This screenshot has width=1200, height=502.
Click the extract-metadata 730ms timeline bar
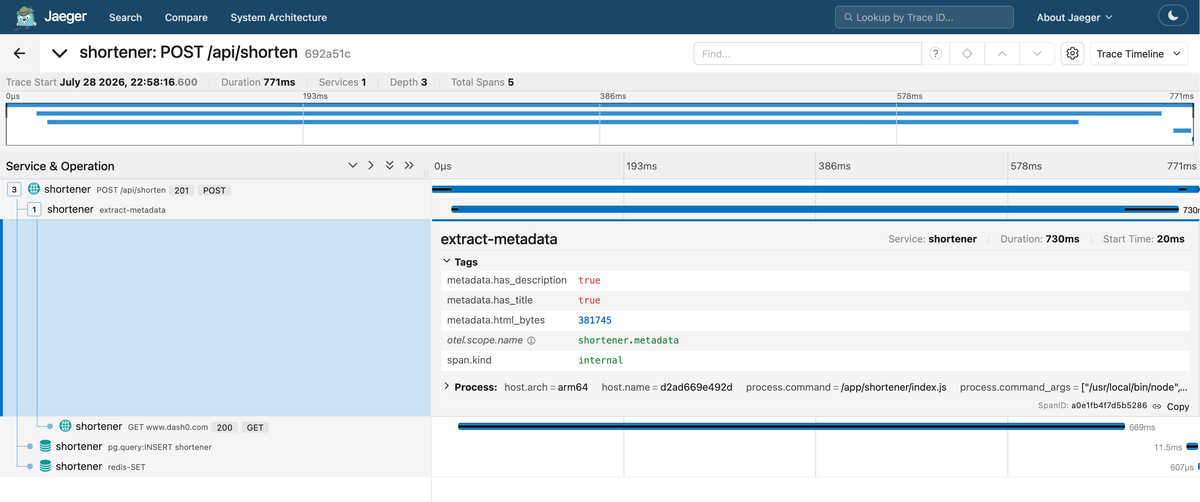tap(816, 209)
